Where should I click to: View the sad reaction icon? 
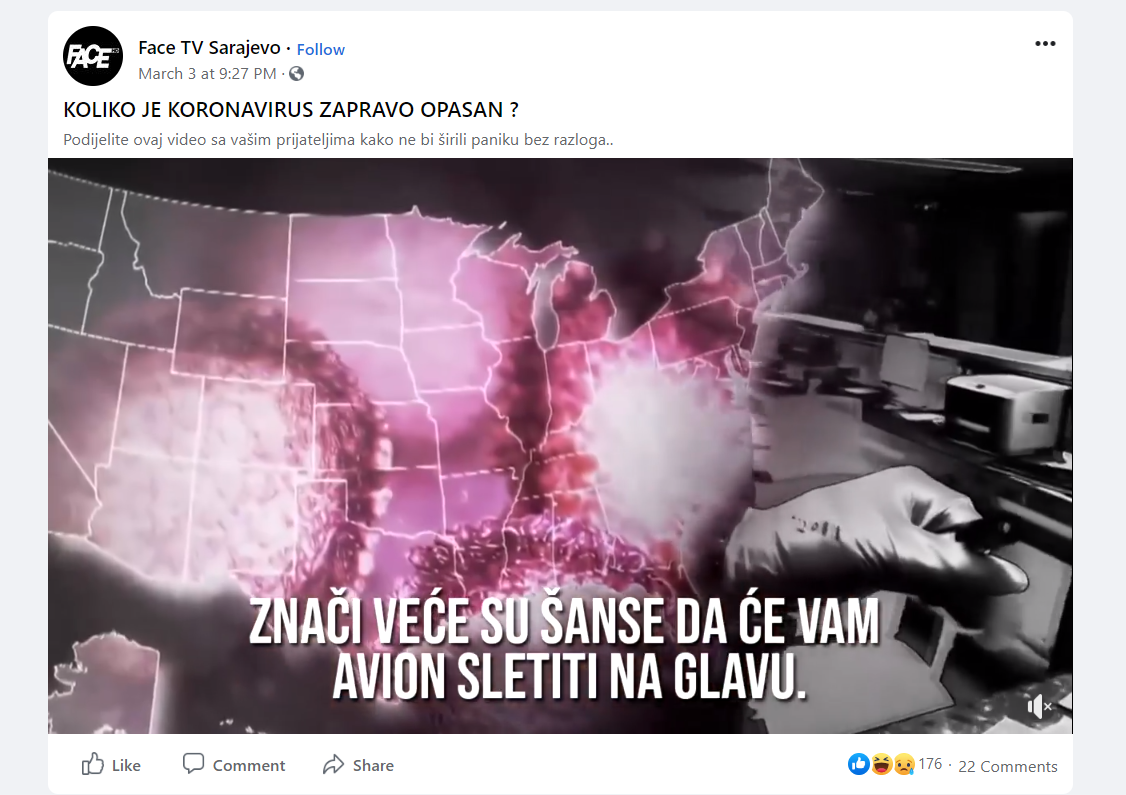[x=903, y=765]
